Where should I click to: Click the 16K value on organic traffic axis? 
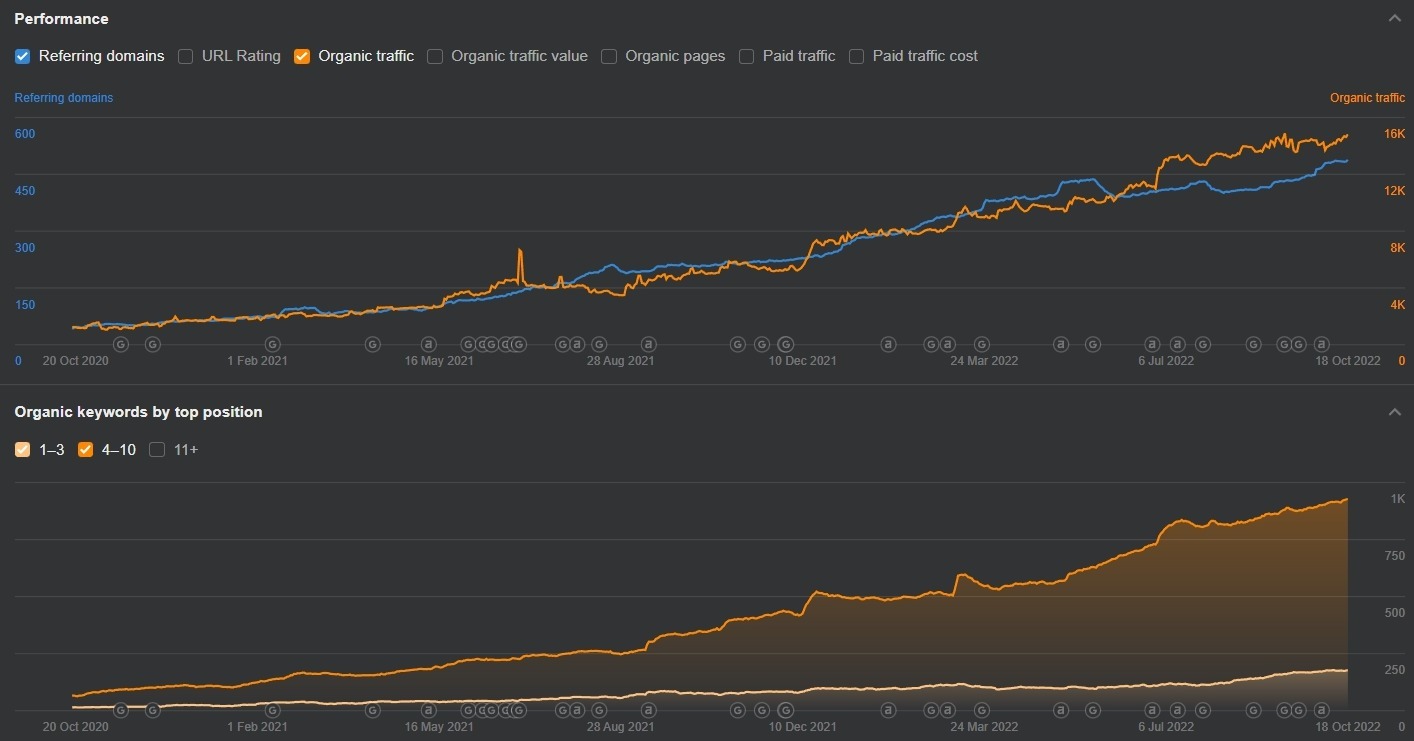pos(1394,134)
